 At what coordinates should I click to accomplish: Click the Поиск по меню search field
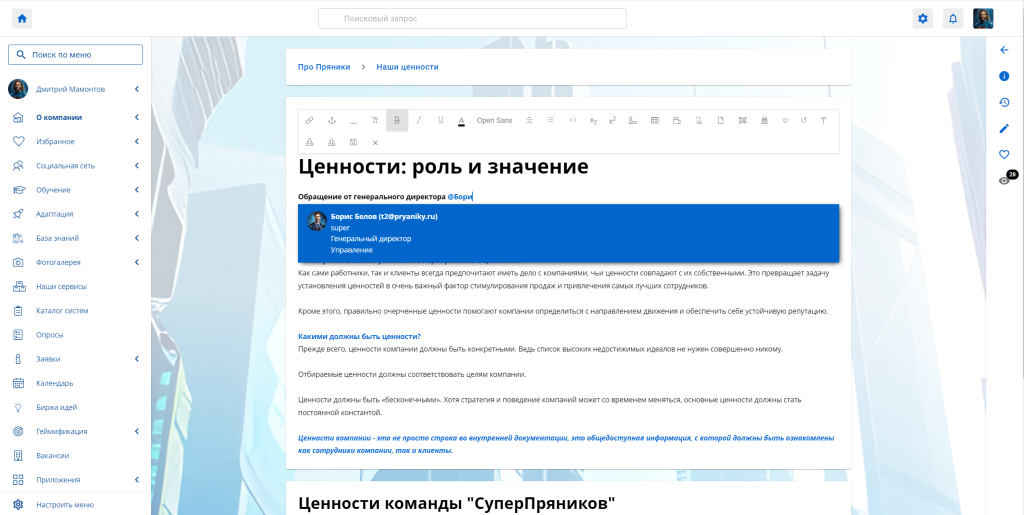[76, 55]
